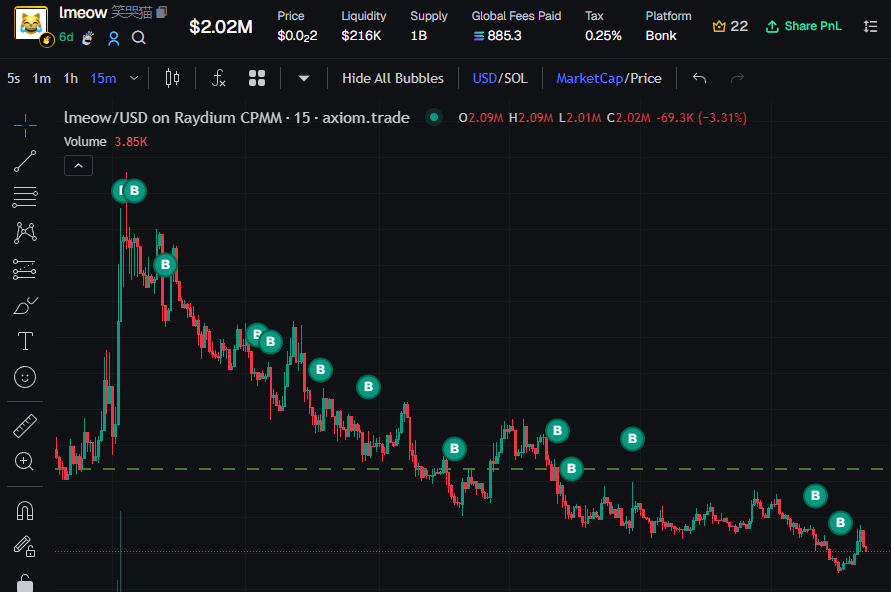891x592 pixels.
Task: Select the 15m timeframe
Action: pyautogui.click(x=103, y=78)
